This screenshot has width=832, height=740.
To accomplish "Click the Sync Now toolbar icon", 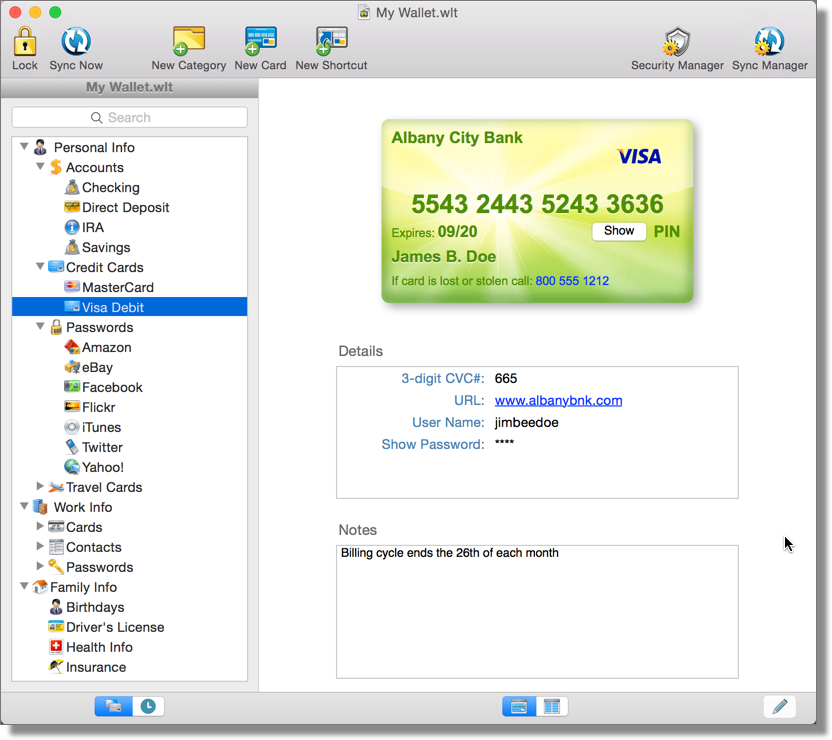I will 76,41.
